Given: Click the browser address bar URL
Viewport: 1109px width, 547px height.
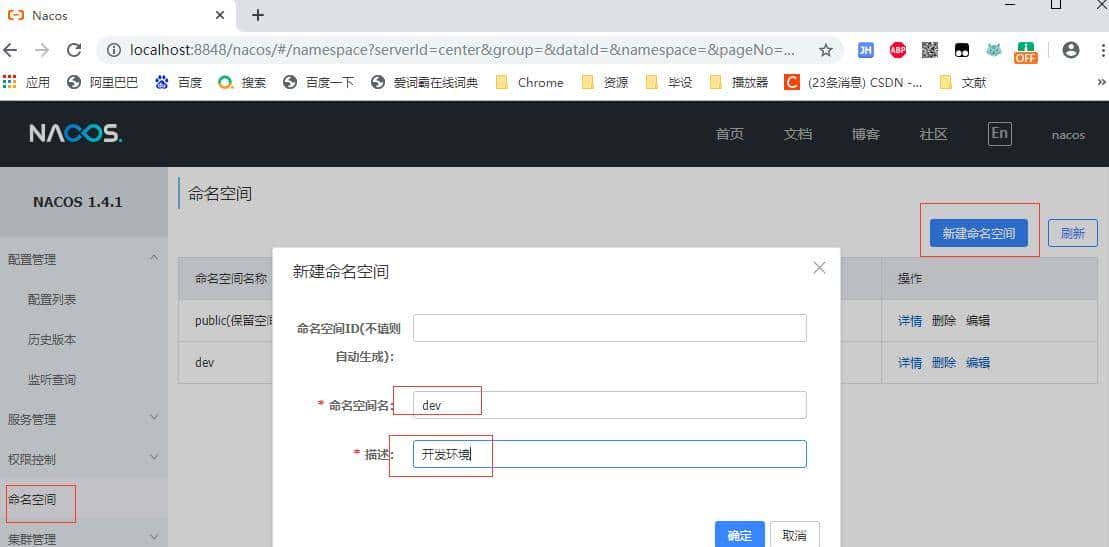Looking at the screenshot, I should 463,50.
